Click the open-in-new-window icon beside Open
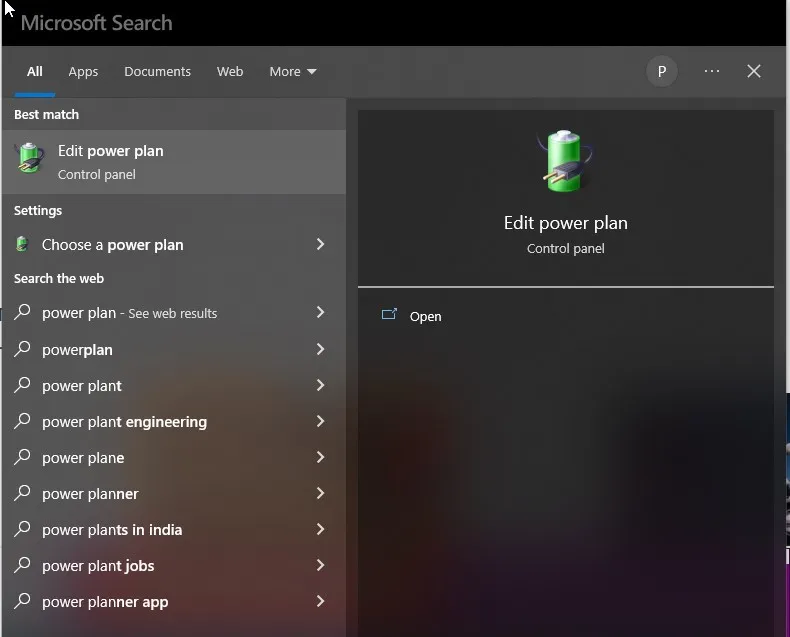 click(389, 314)
